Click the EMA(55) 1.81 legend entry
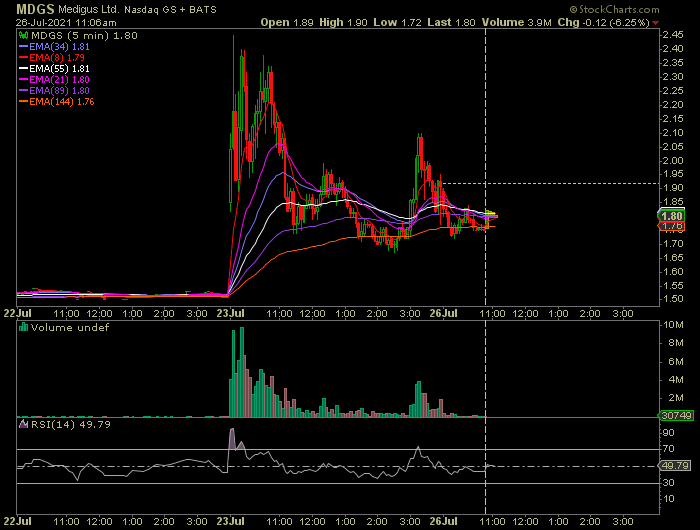700x530 pixels. 54,68
